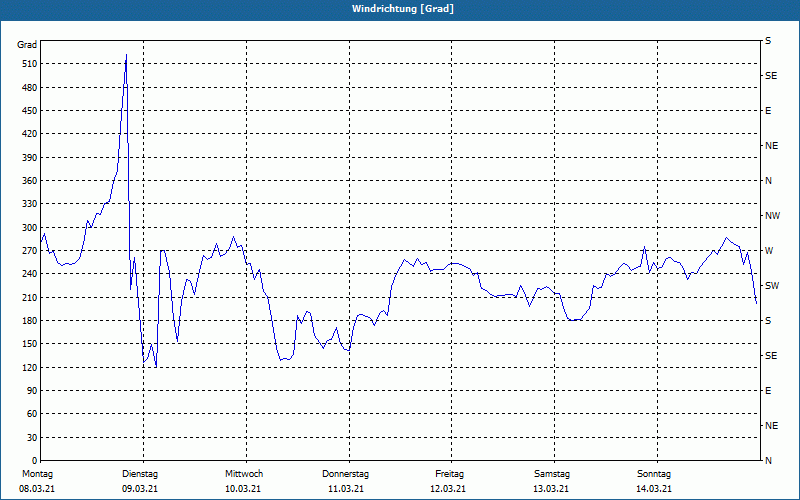Image resolution: width=800 pixels, height=500 pixels.
Task: Pick the 180 y-axis tick value
Action: 30,321
